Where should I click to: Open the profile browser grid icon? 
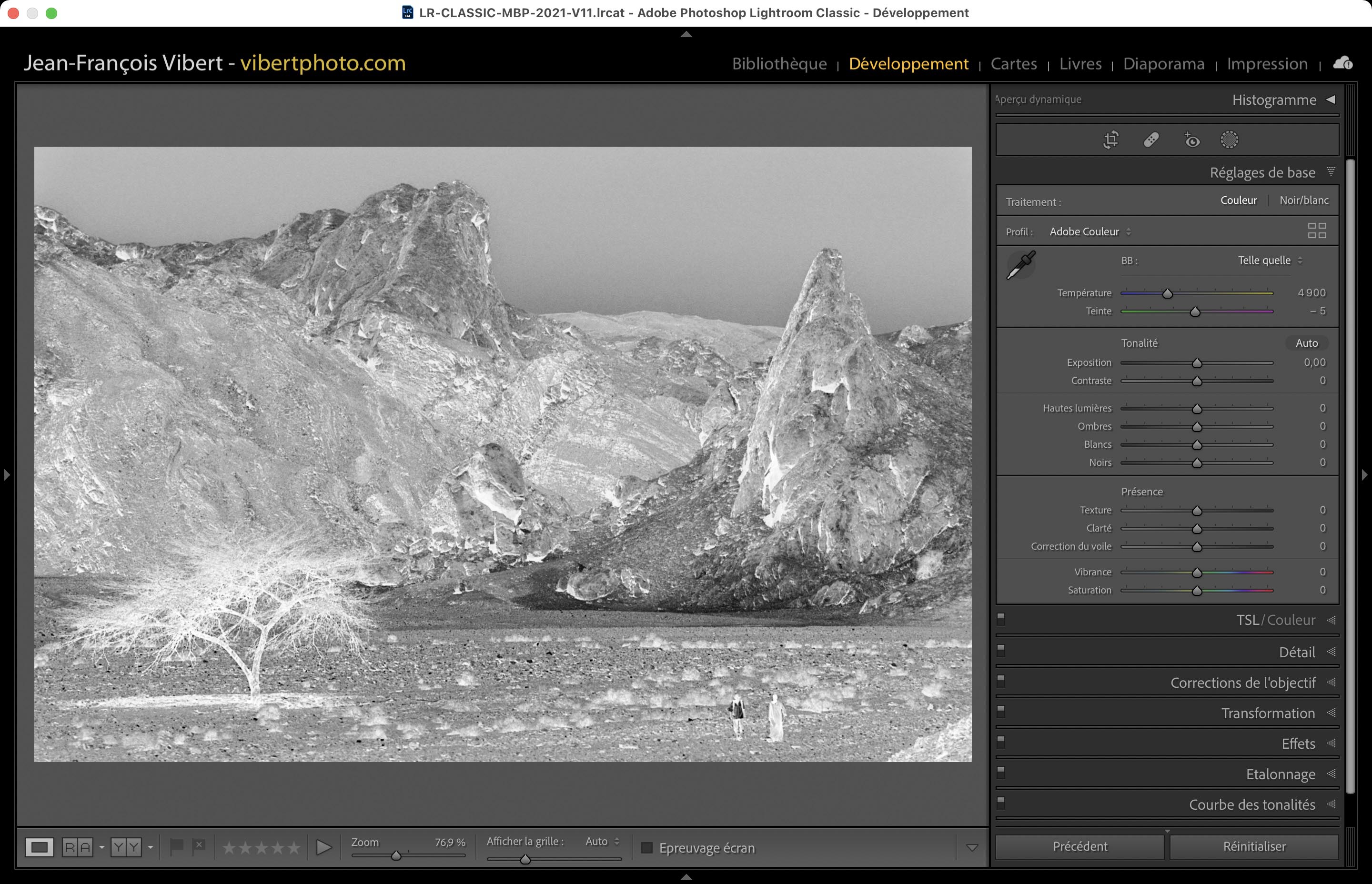(1316, 231)
